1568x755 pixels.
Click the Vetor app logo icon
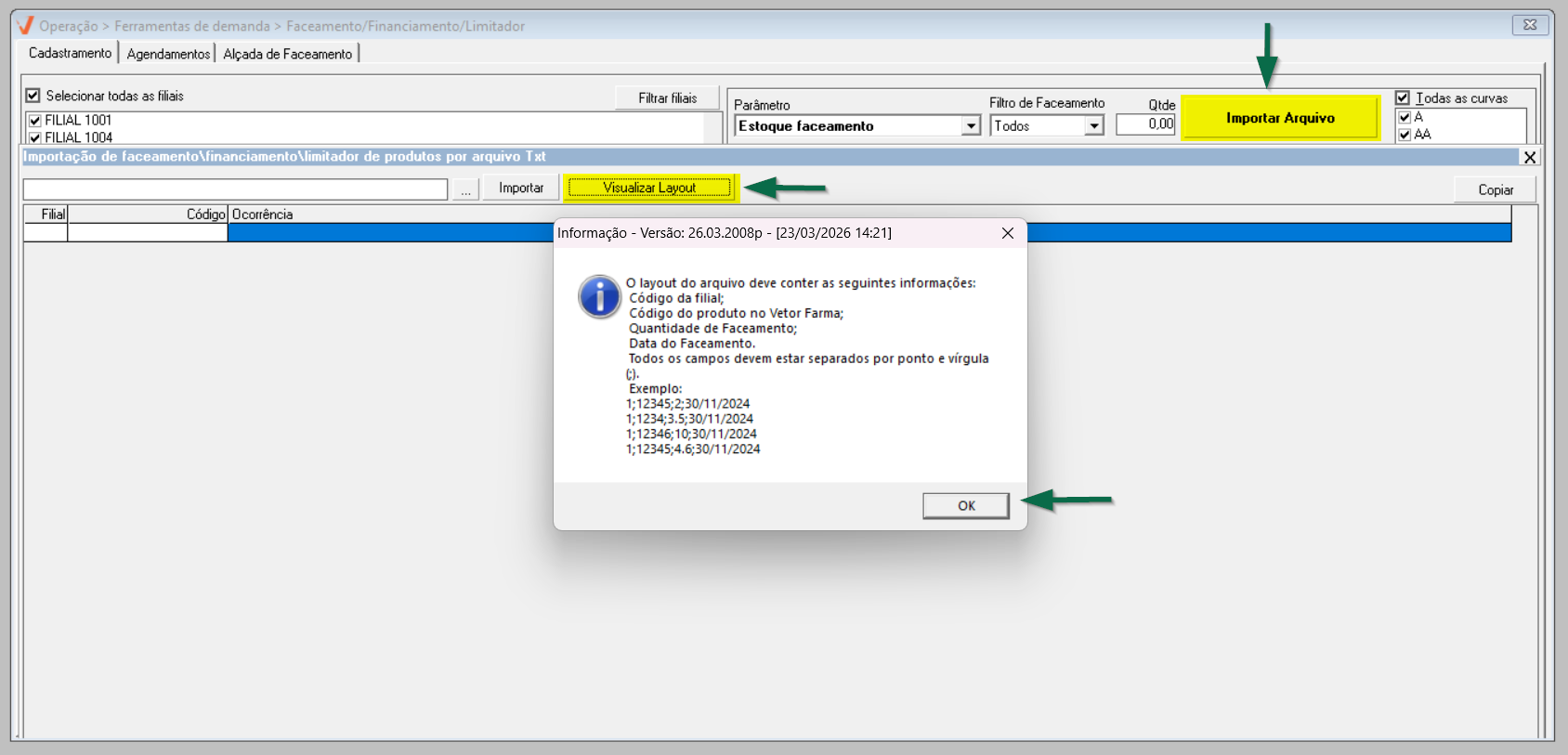click(25, 26)
